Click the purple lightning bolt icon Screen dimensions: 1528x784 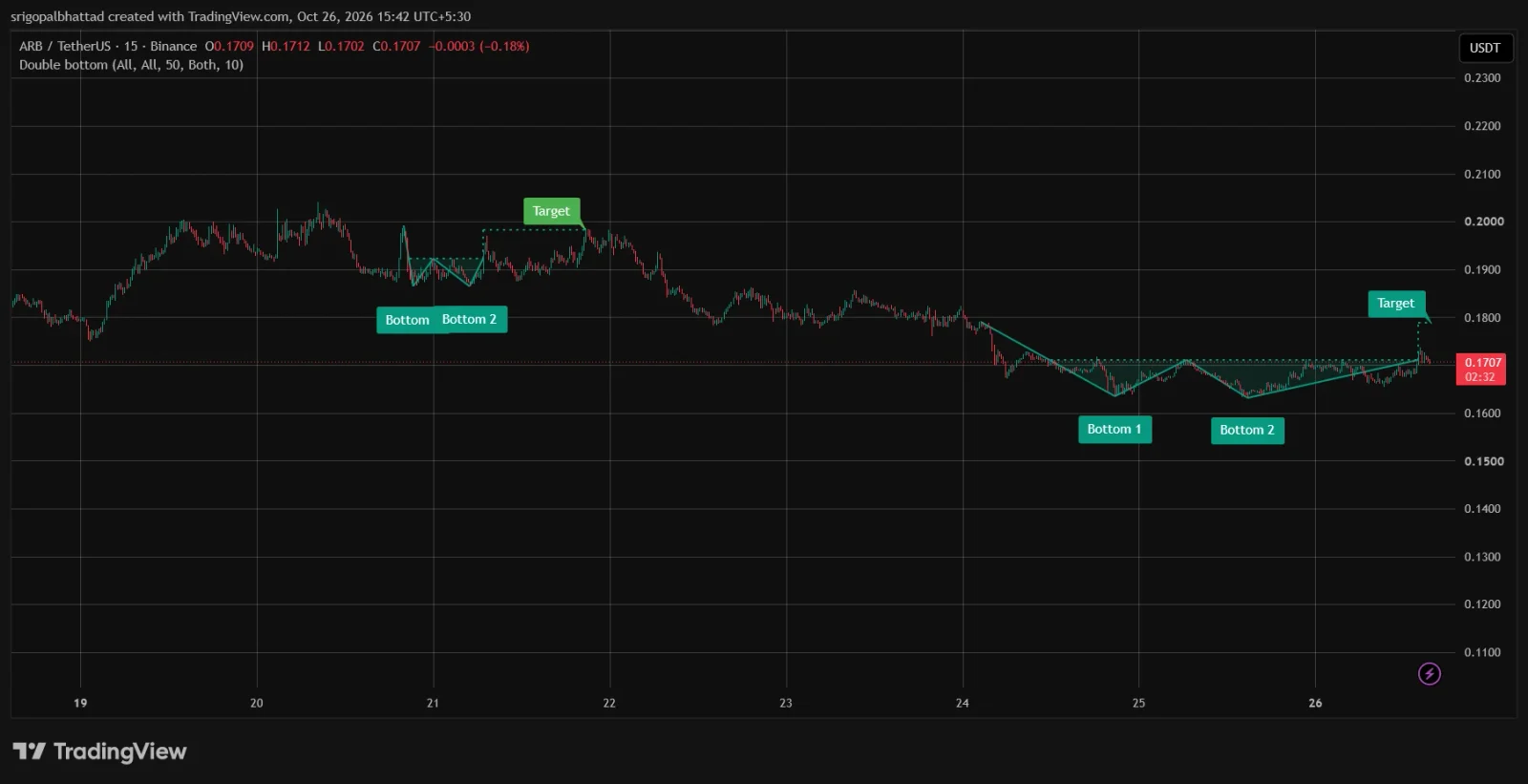click(1429, 674)
